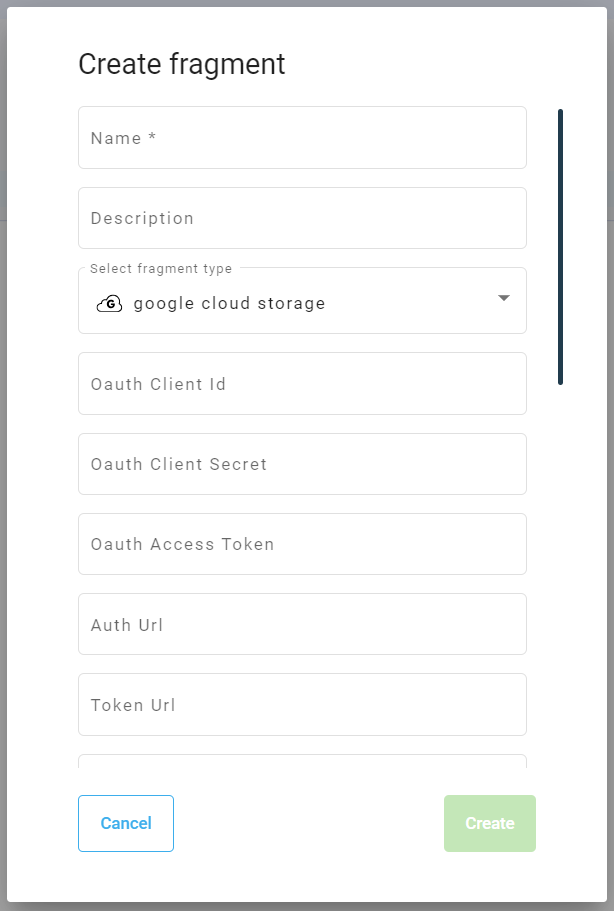
Task: Click the Create fragment dialog title
Action: 180,64
